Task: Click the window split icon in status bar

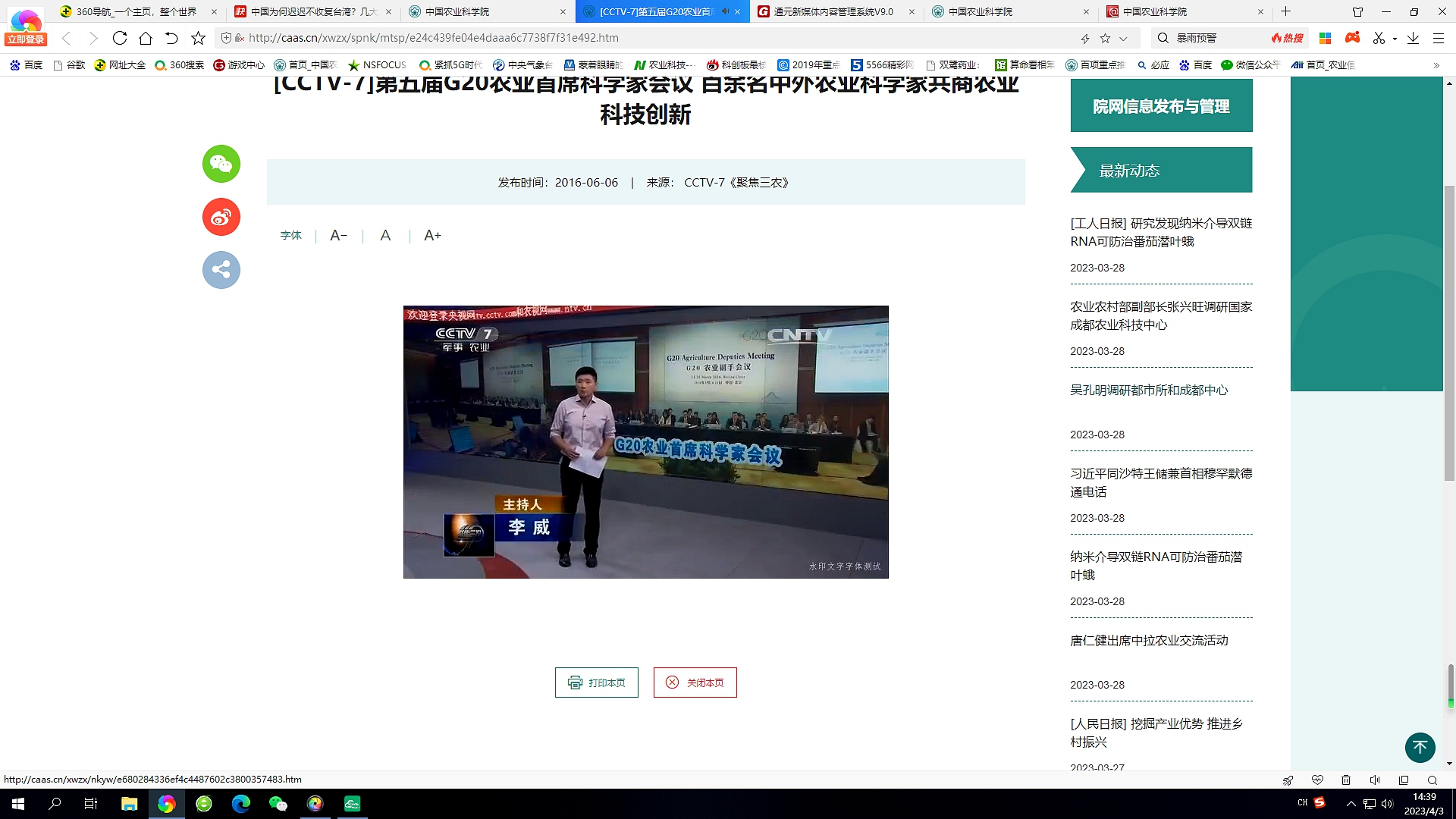Action: pyautogui.click(x=1404, y=780)
